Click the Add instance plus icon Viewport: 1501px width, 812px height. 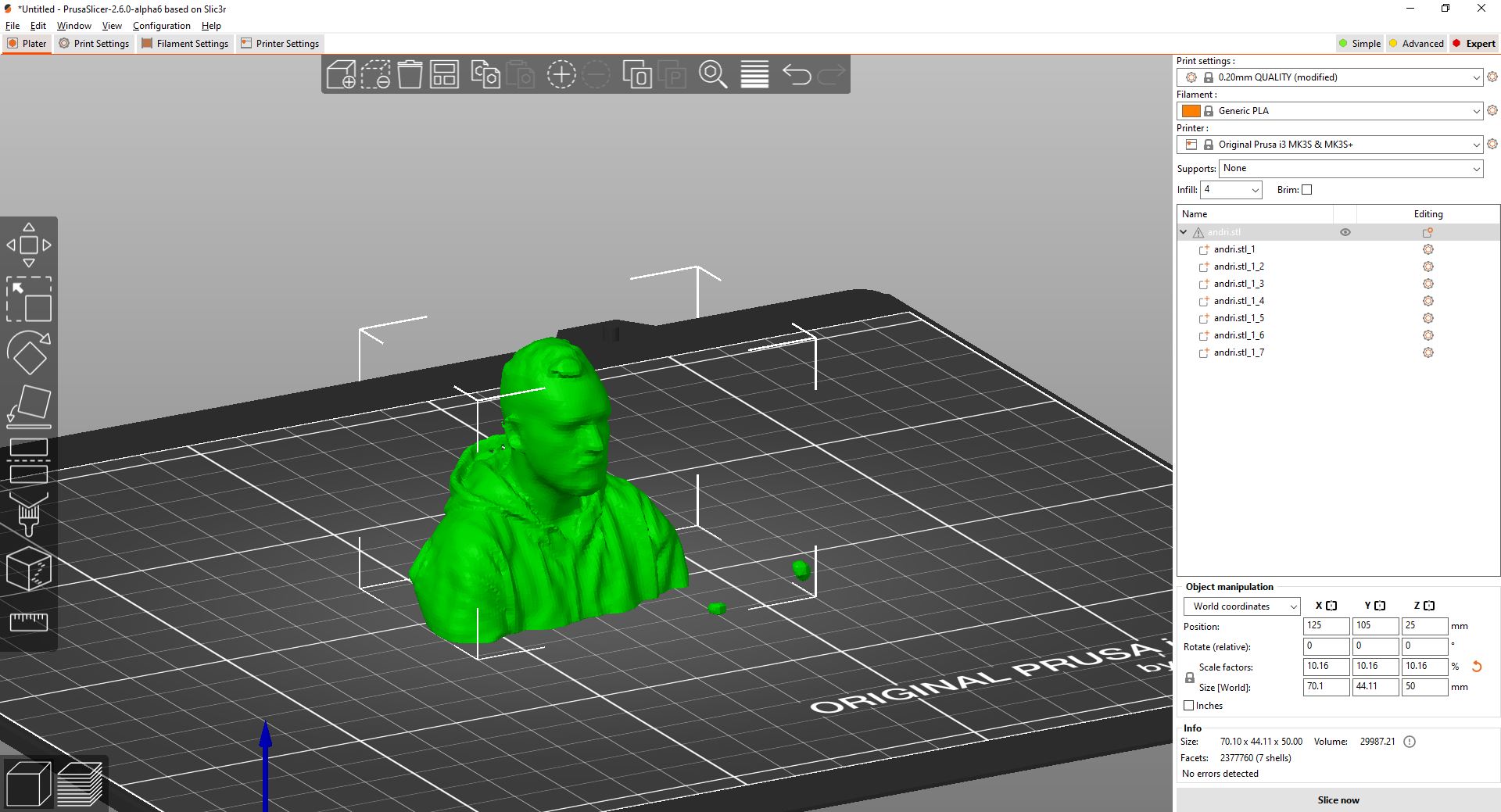tap(561, 74)
